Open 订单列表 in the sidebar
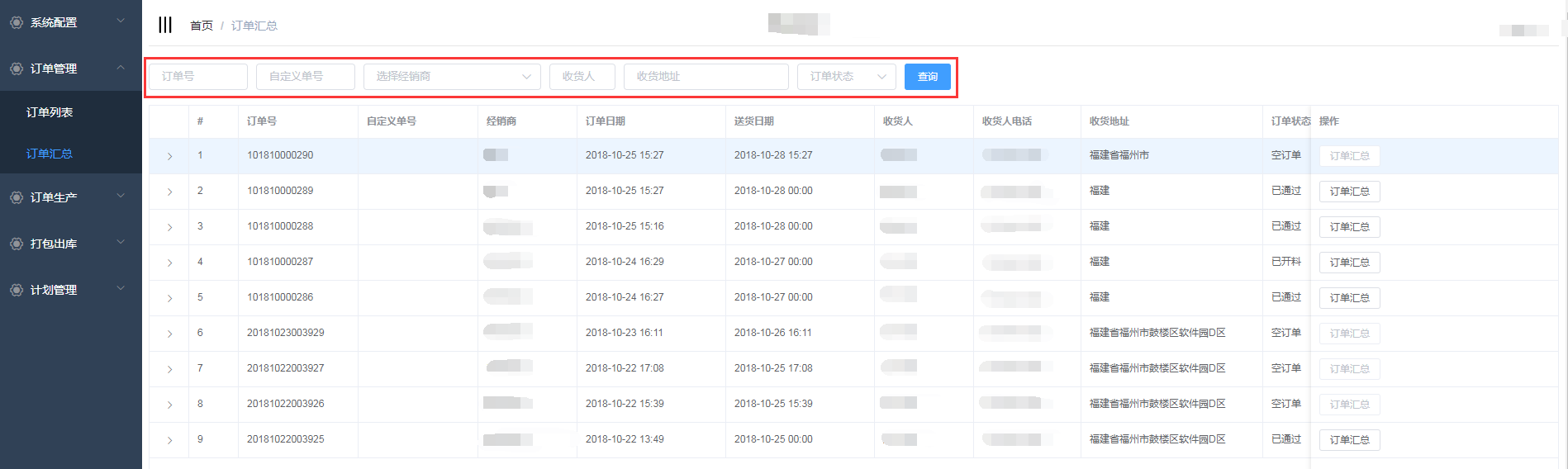This screenshot has width=1568, height=469. click(x=50, y=112)
